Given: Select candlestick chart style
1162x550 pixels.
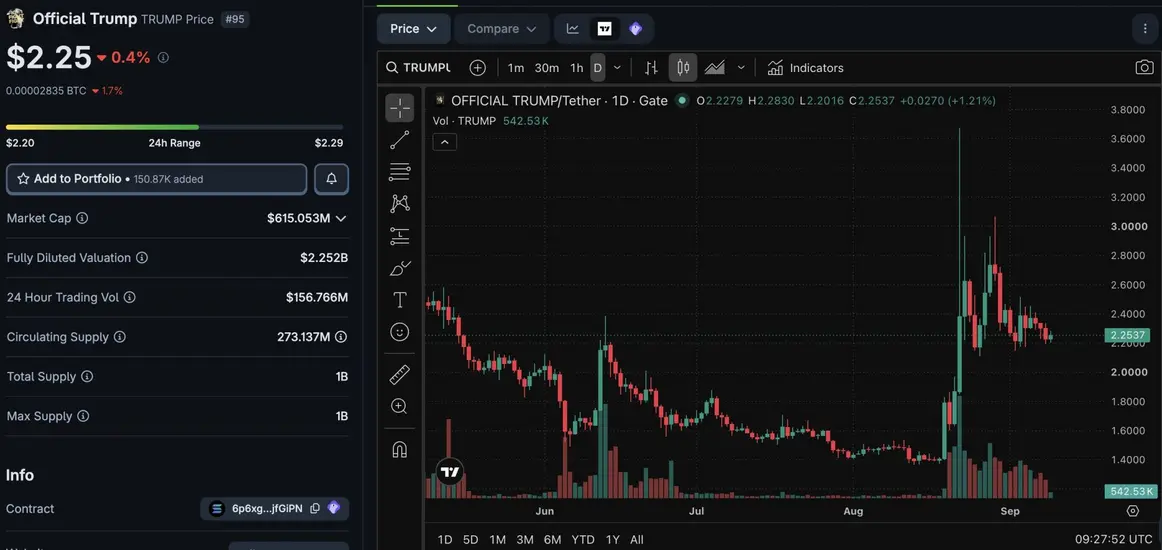Looking at the screenshot, I should coord(683,67).
